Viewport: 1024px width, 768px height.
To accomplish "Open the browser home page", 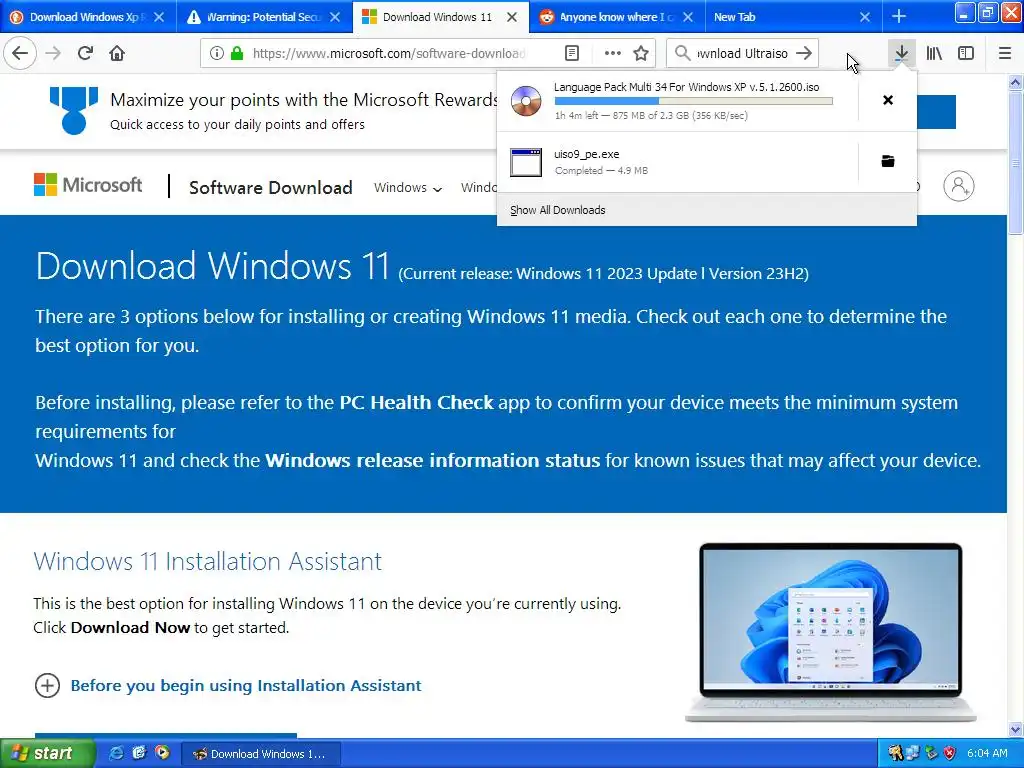I will (117, 53).
